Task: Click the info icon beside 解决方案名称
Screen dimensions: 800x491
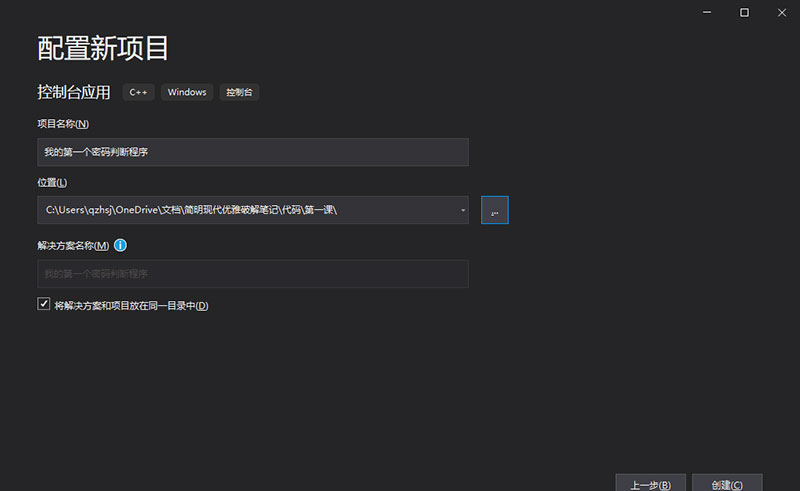Action: (120, 245)
